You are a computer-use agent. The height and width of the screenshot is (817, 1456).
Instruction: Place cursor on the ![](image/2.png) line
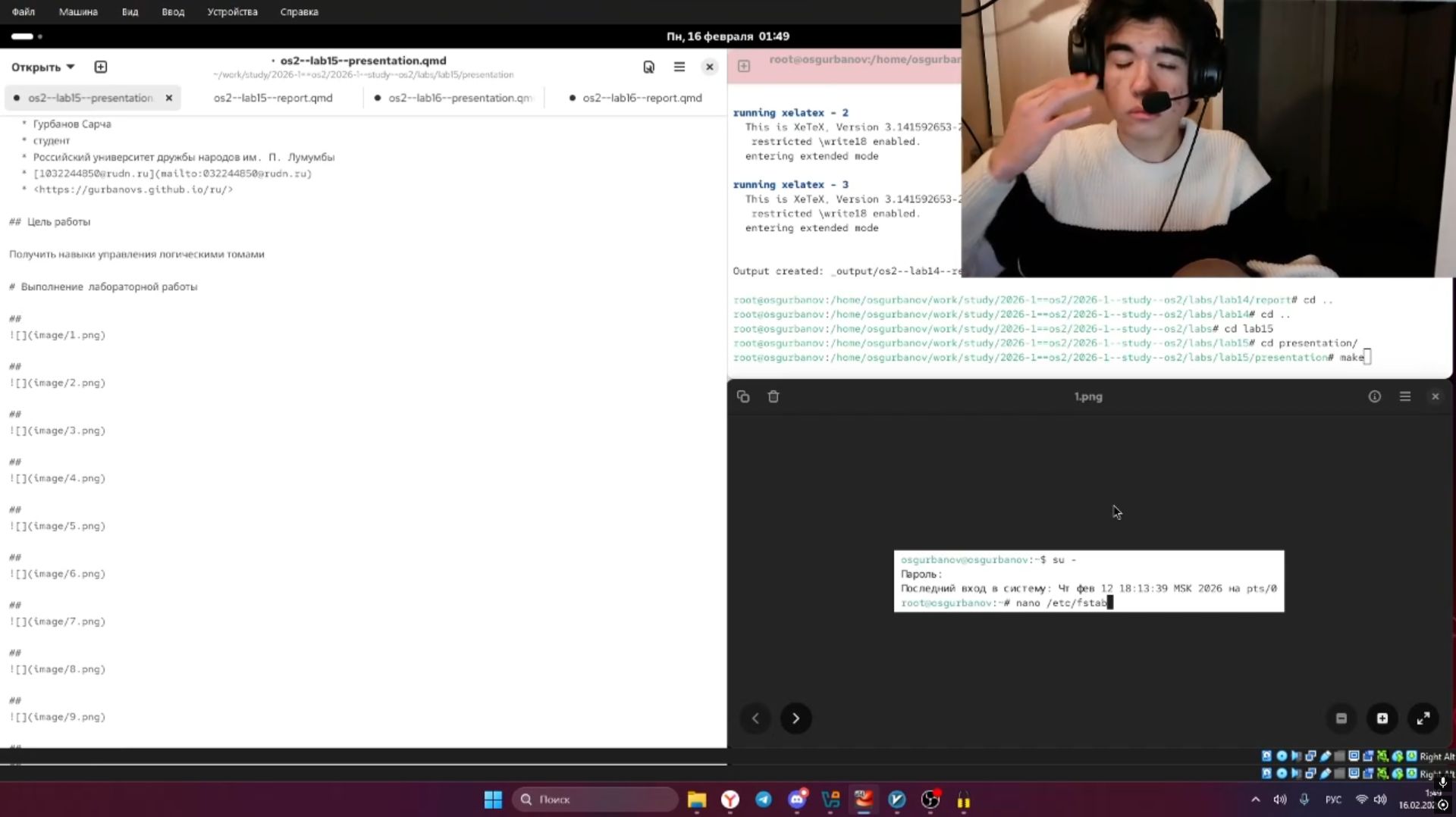point(58,383)
